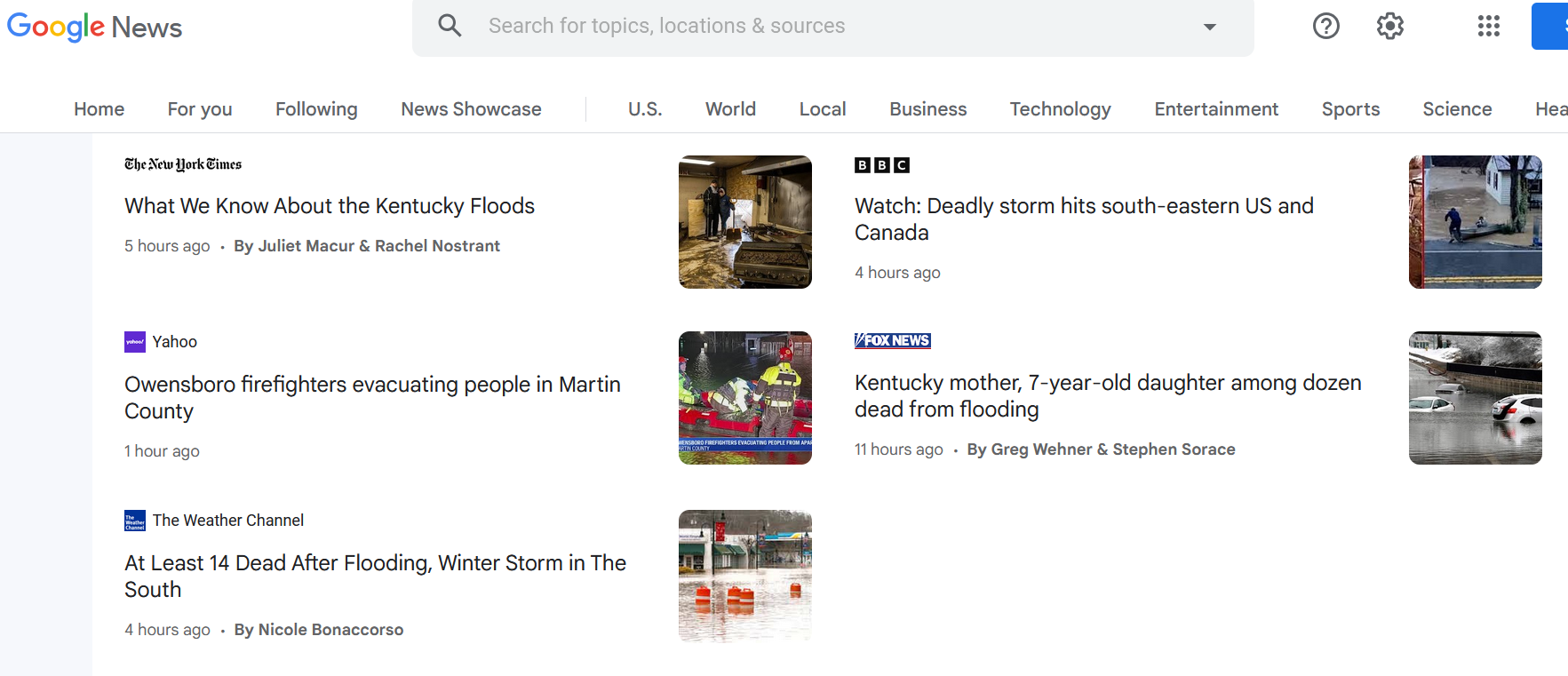This screenshot has width=1568, height=676.
Task: Open the Help question mark icon
Action: [x=1326, y=26]
